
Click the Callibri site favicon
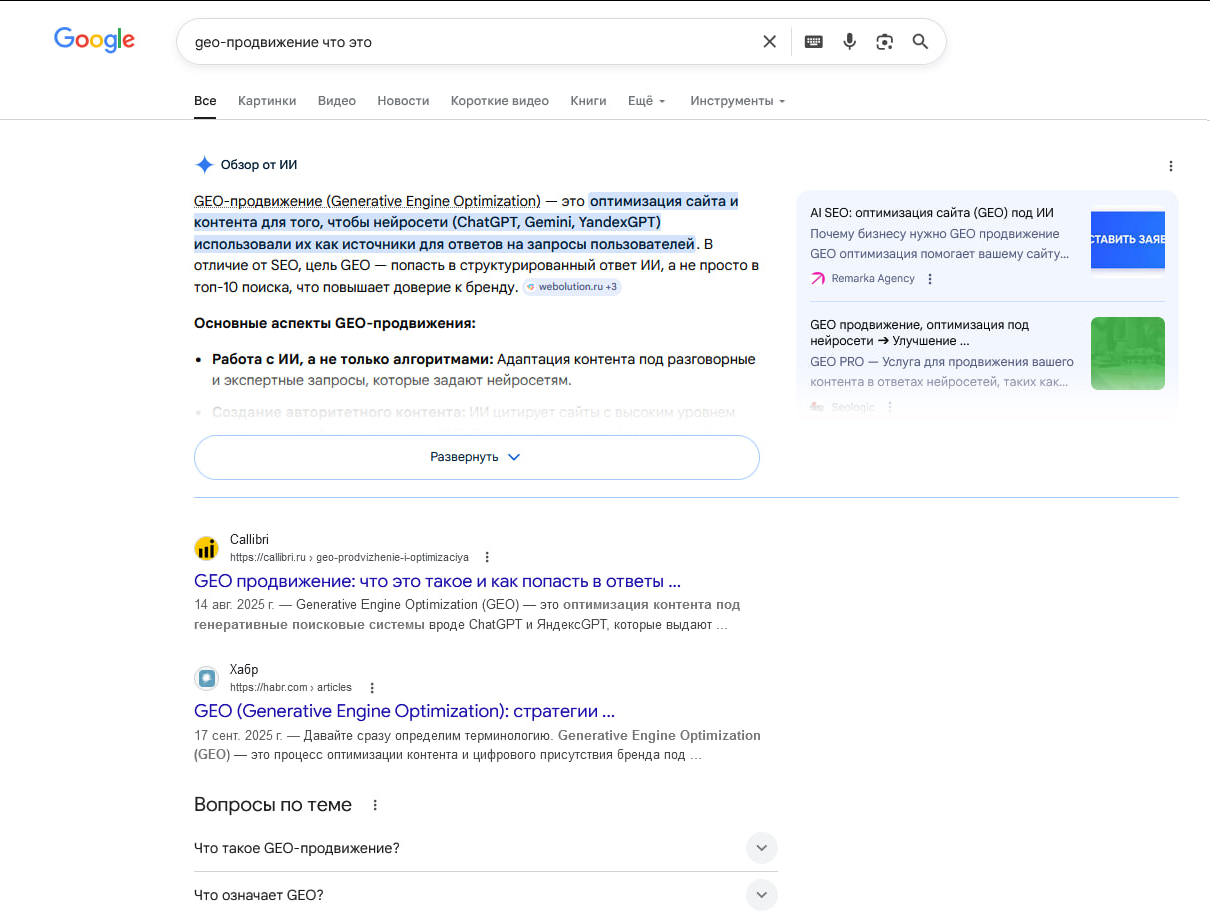[x=206, y=548]
